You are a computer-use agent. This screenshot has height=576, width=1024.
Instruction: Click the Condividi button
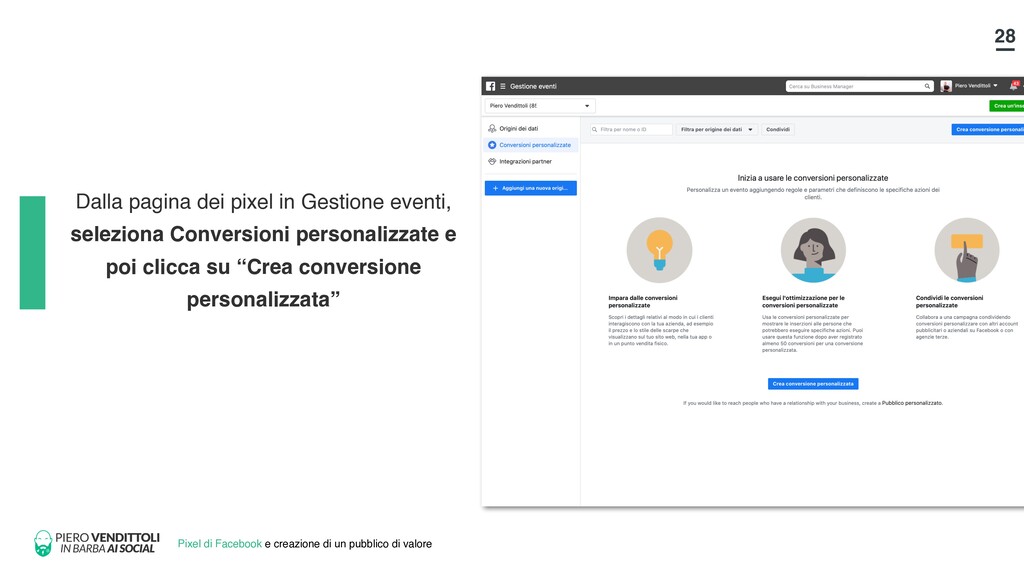[778, 129]
